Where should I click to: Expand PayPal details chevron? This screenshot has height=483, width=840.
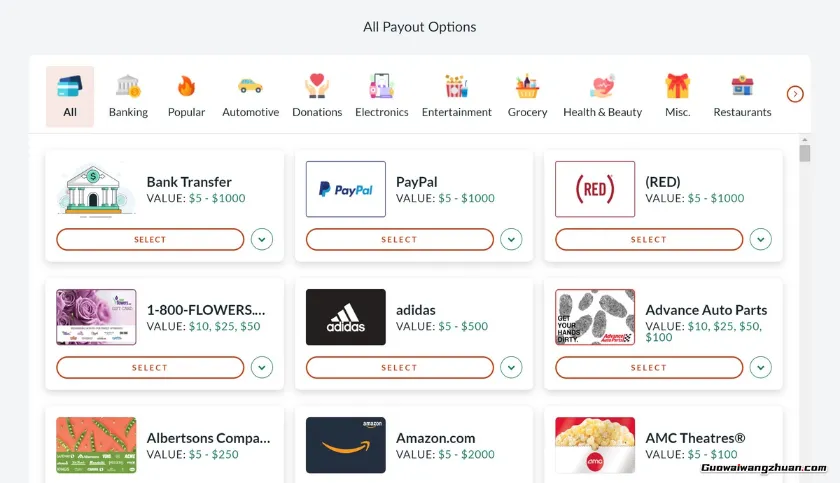tap(512, 240)
